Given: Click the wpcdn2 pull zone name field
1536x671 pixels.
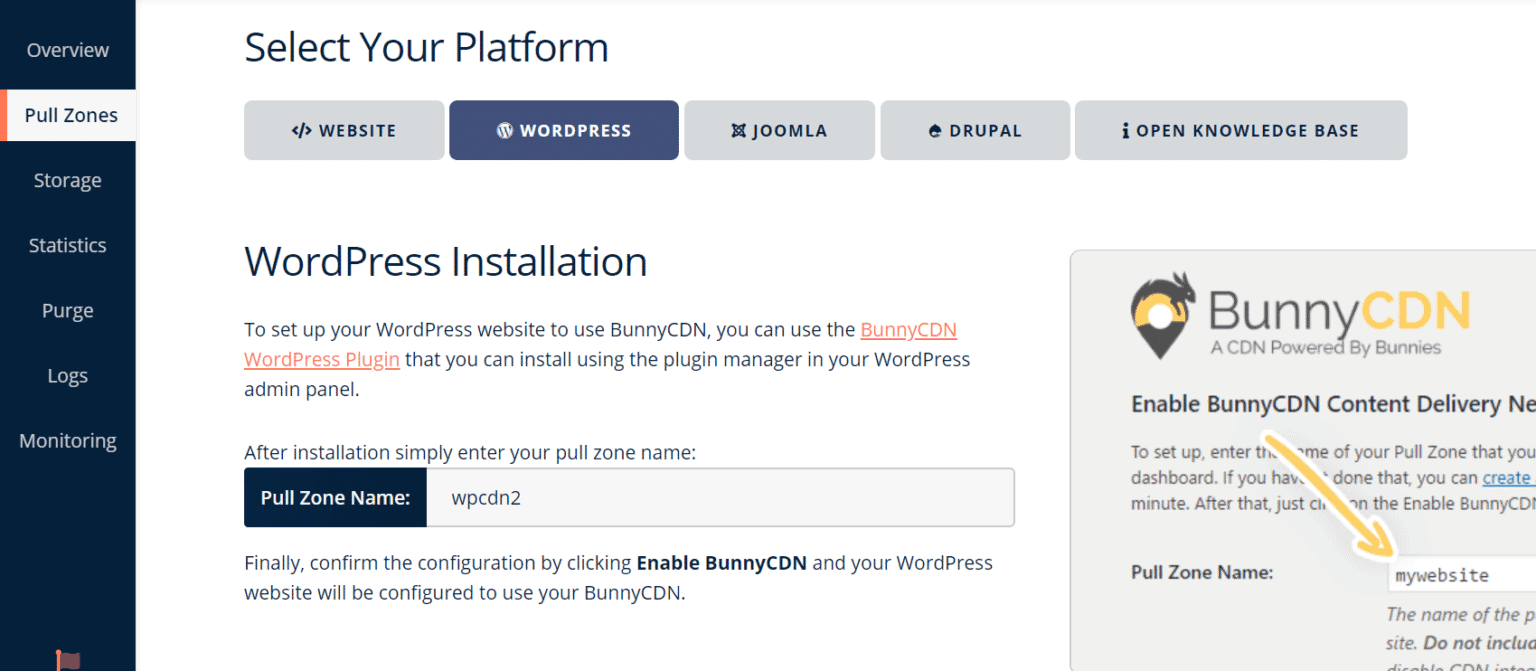Looking at the screenshot, I should pyautogui.click(x=720, y=497).
